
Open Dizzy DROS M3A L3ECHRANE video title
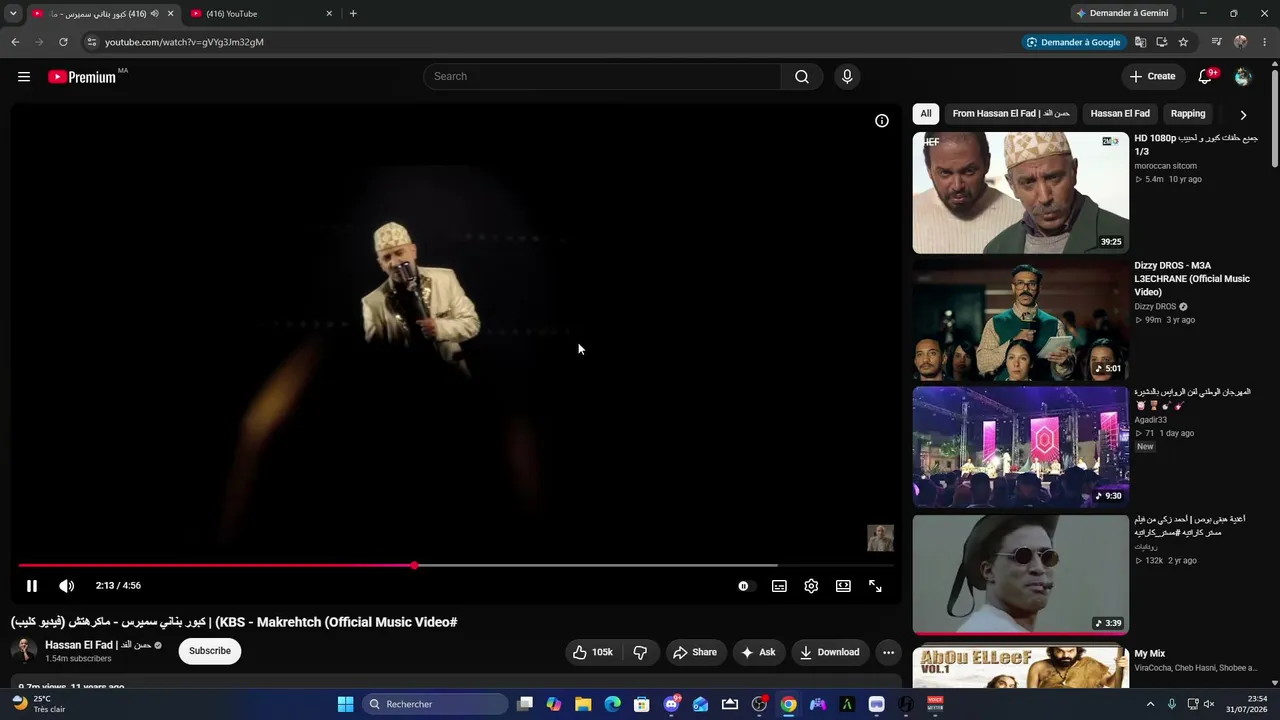point(1192,279)
